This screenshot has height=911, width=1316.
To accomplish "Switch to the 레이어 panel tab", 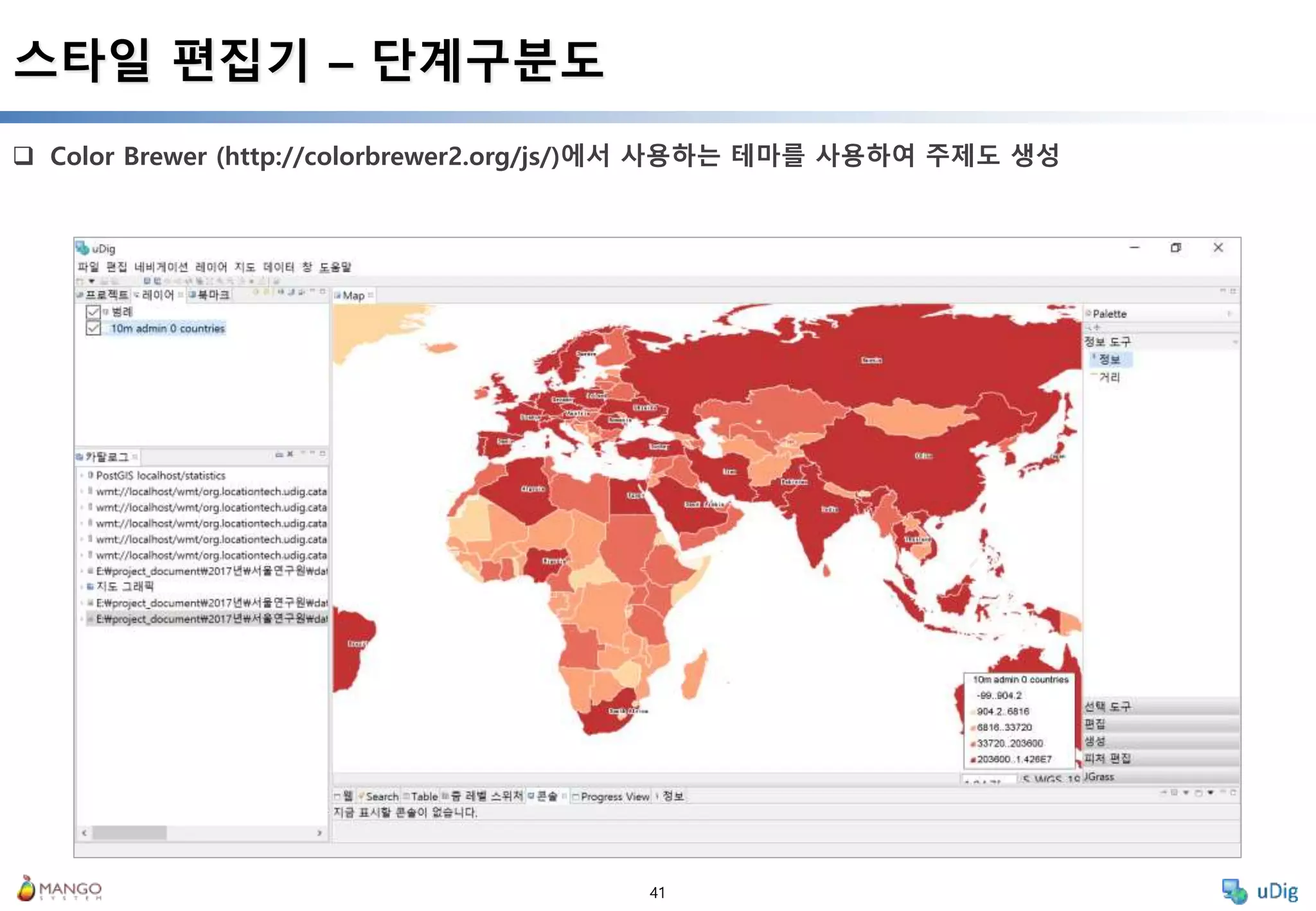I will [157, 295].
